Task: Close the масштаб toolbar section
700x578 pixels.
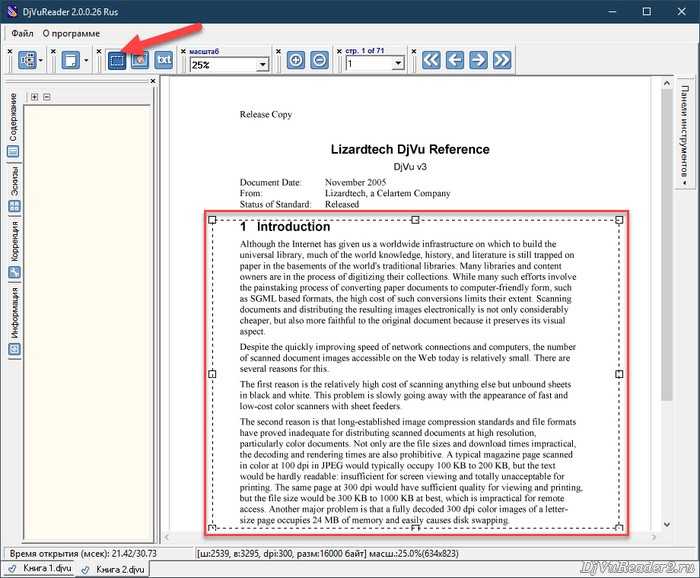Action: (183, 52)
